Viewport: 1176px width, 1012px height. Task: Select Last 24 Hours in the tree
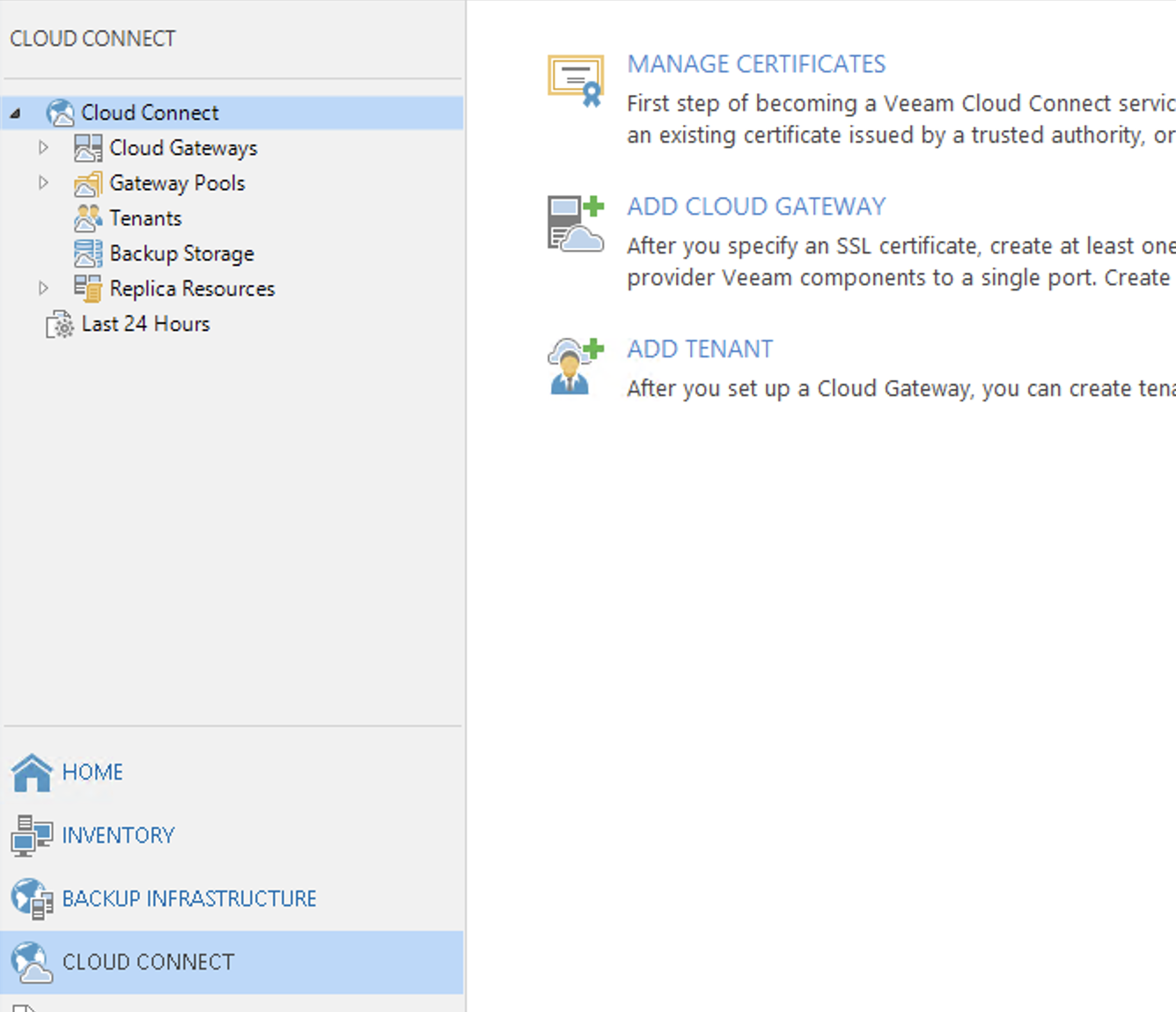click(145, 324)
